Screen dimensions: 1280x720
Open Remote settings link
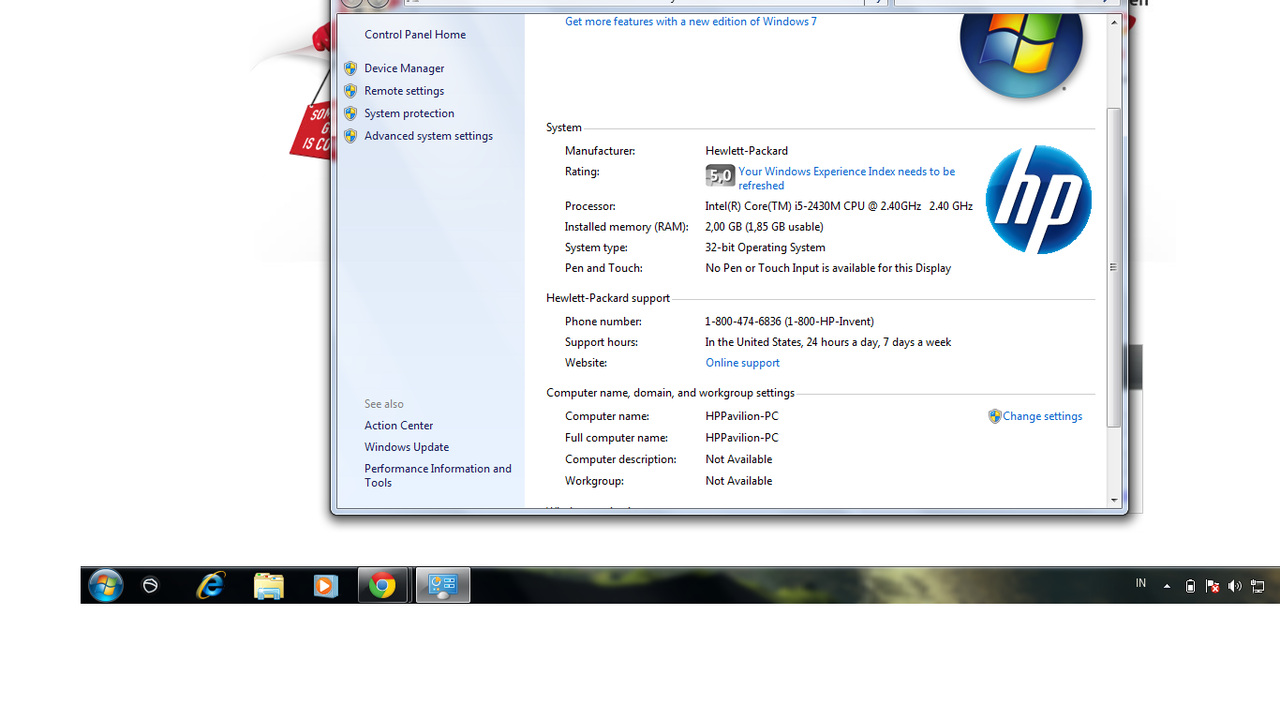click(x=404, y=91)
